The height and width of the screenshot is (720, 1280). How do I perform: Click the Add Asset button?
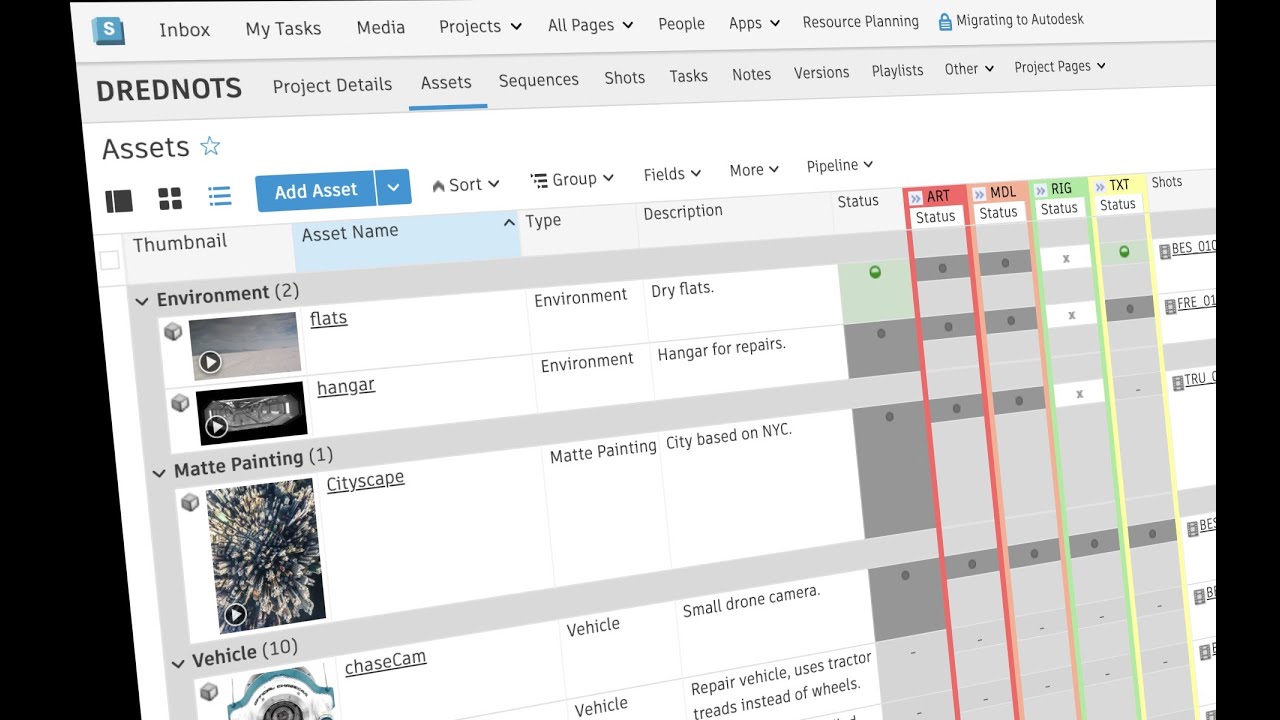coord(315,191)
